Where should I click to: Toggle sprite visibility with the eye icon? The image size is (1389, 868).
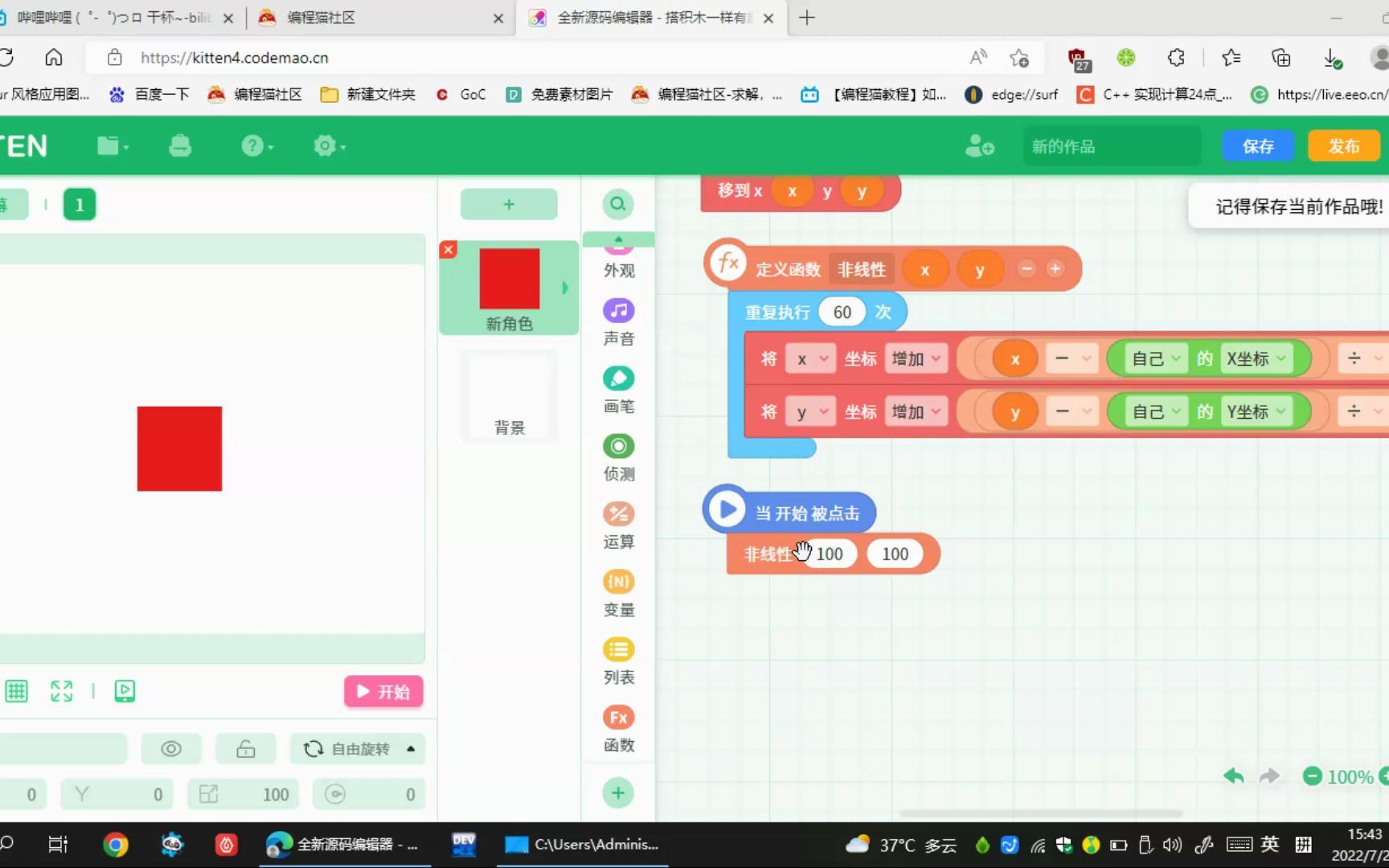pos(170,748)
